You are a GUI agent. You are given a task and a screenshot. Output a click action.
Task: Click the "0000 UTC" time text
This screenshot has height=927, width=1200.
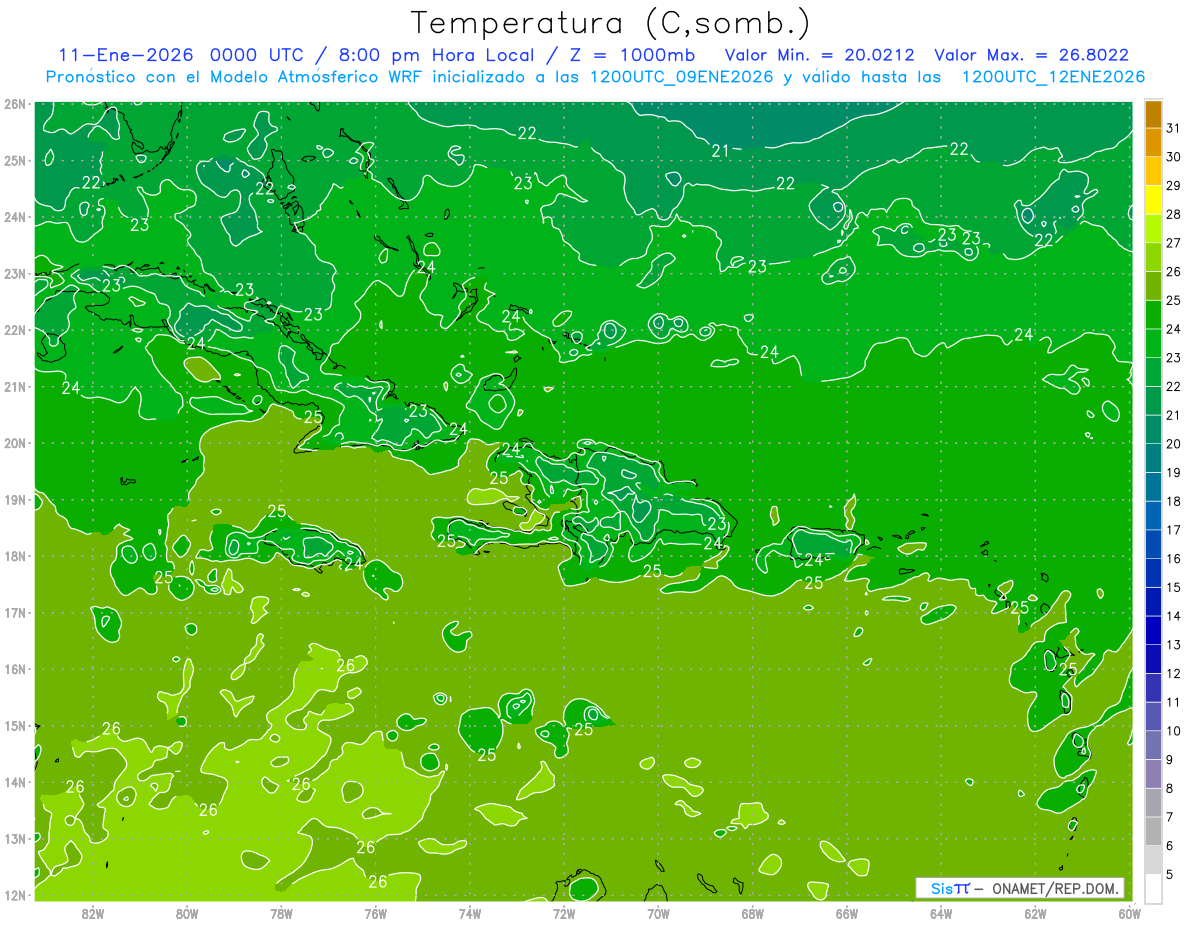pos(258,56)
